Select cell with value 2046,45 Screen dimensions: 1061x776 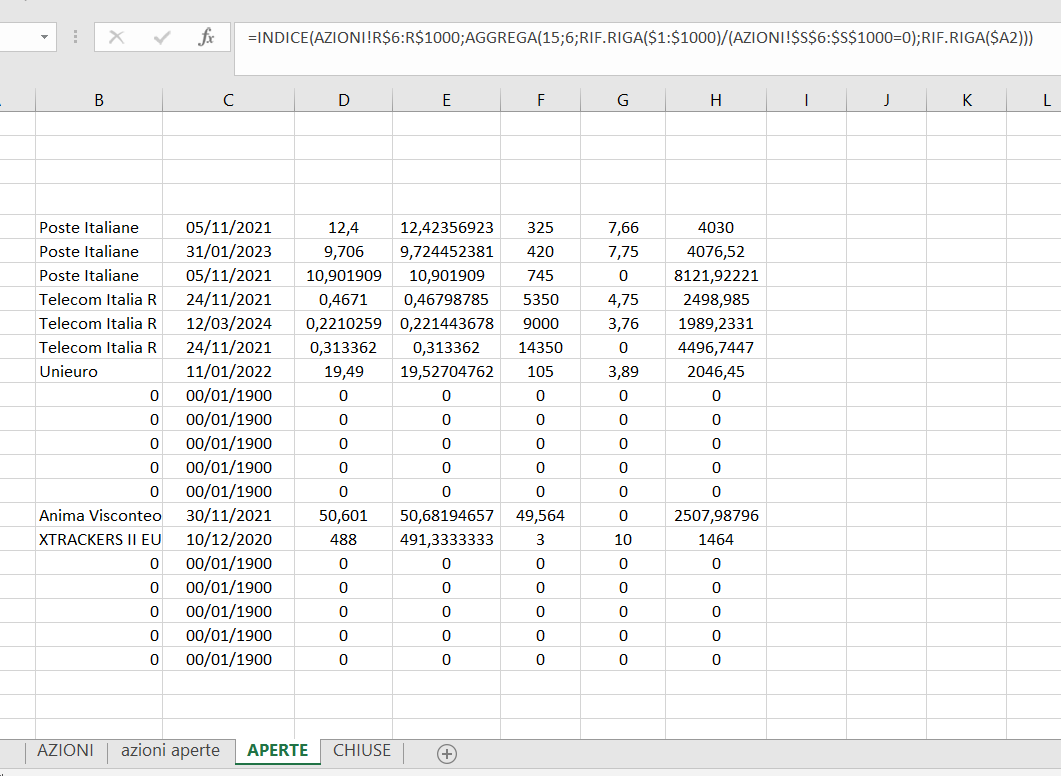click(716, 371)
